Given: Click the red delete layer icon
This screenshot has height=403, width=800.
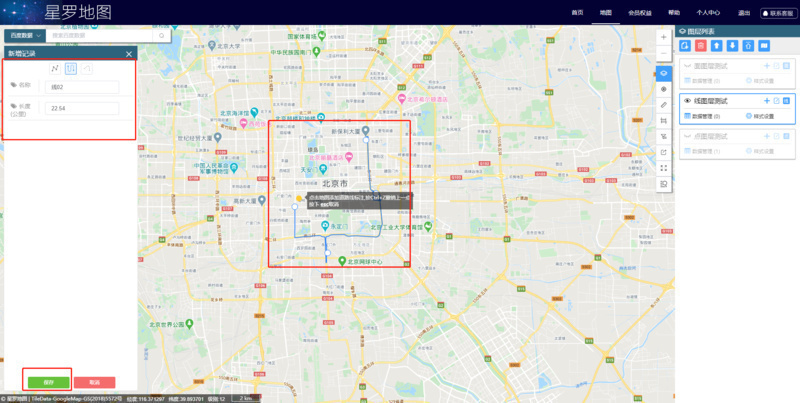Looking at the screenshot, I should coord(701,46).
